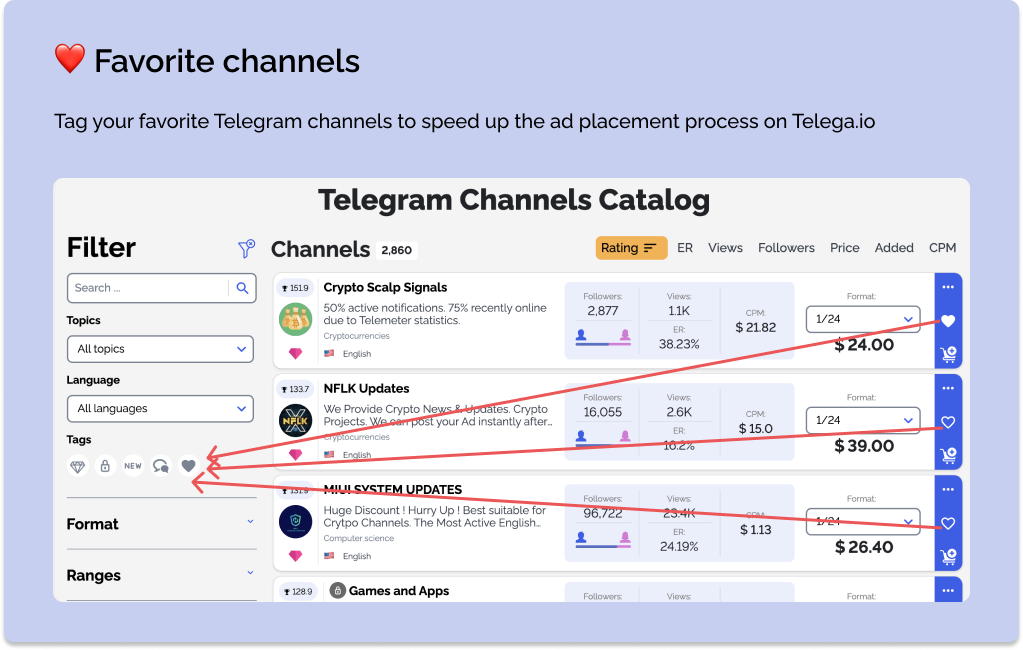Click the US flag on Crypto Scalp Signals

[x=329, y=353]
